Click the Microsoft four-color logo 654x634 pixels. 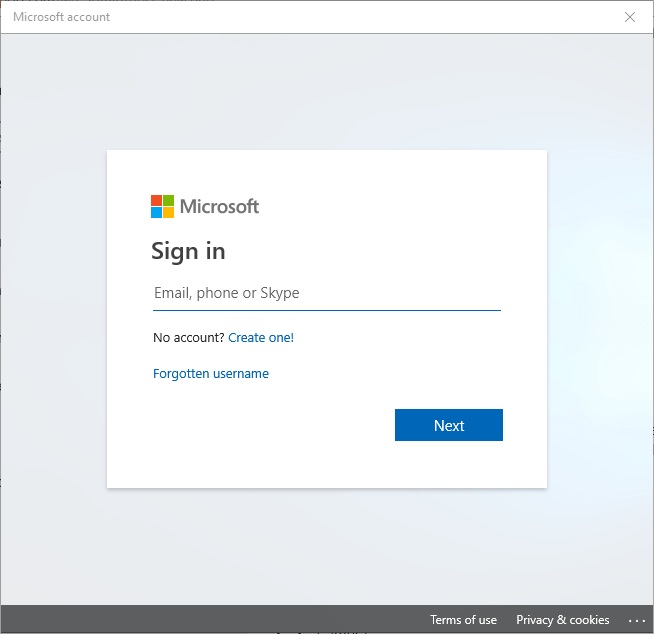click(x=162, y=206)
